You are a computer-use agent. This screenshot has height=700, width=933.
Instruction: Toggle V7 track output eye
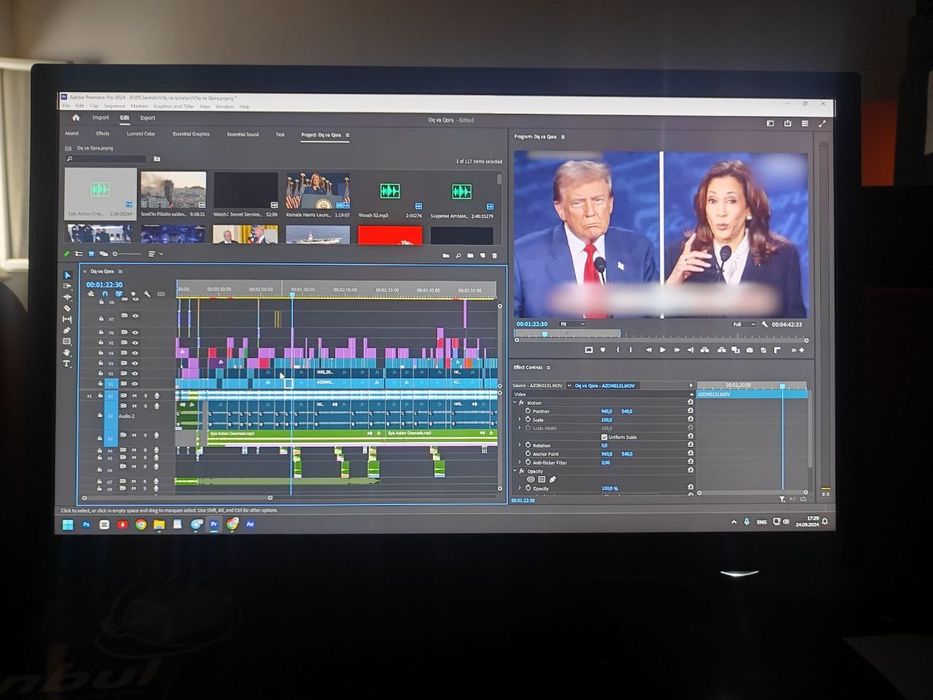136,315
